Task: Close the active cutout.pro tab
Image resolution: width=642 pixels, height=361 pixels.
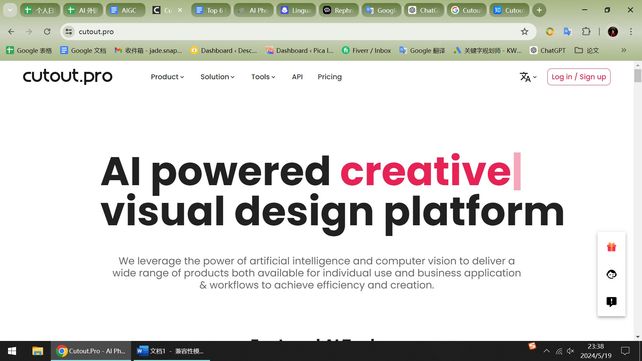Action: click(x=180, y=10)
